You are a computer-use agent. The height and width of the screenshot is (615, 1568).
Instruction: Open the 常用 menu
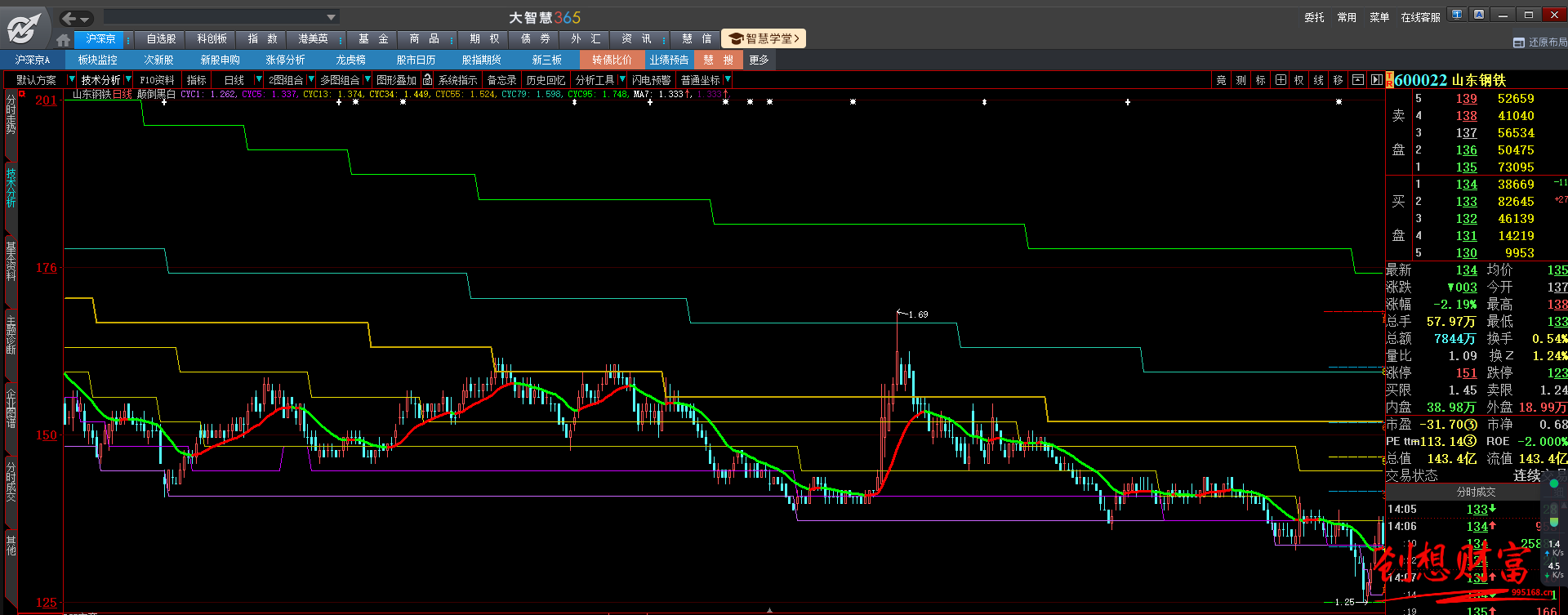(1347, 17)
